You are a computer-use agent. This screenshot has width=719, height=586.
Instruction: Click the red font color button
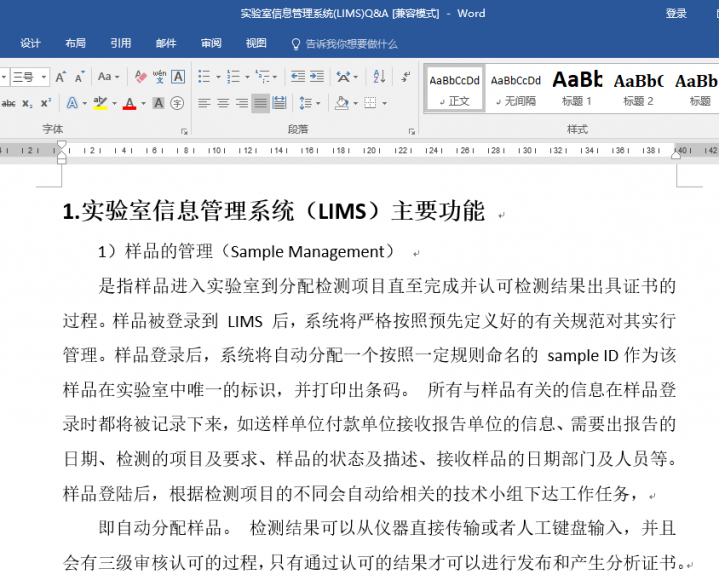128,103
